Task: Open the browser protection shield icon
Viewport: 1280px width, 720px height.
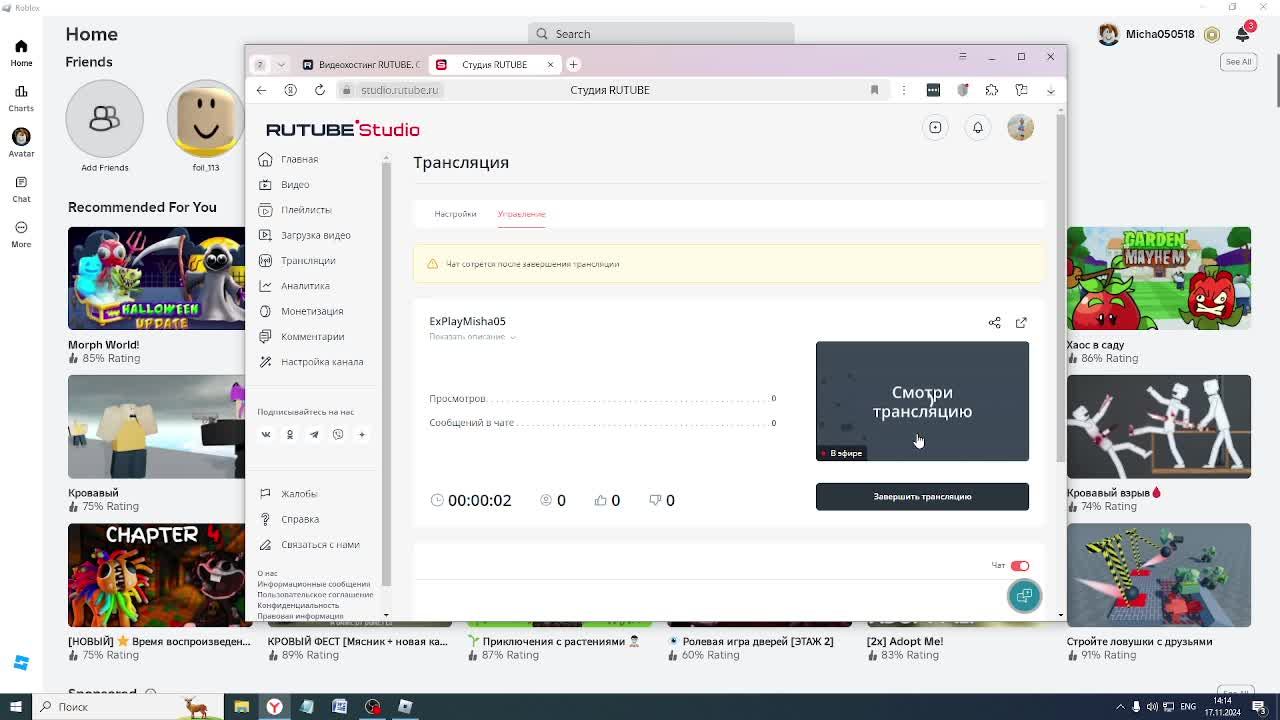Action: click(963, 90)
